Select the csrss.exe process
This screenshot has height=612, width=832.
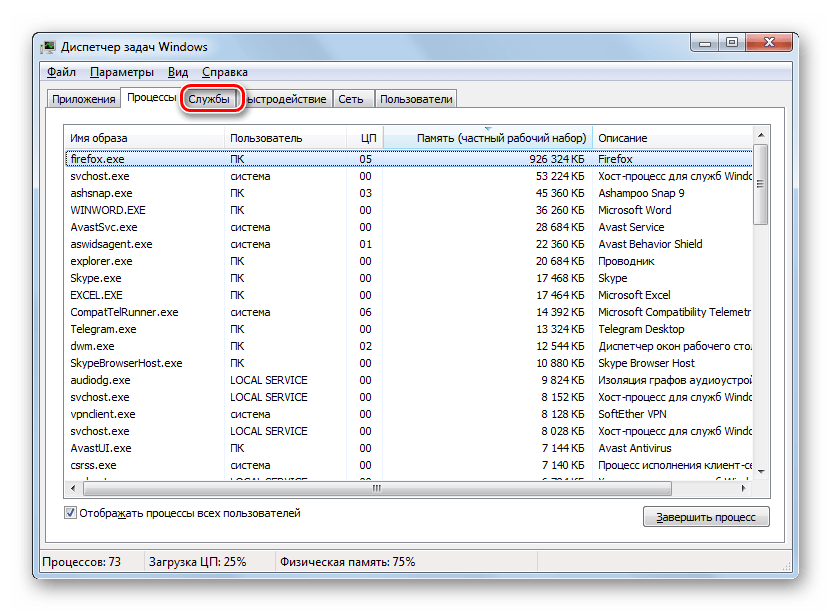tap(409, 465)
